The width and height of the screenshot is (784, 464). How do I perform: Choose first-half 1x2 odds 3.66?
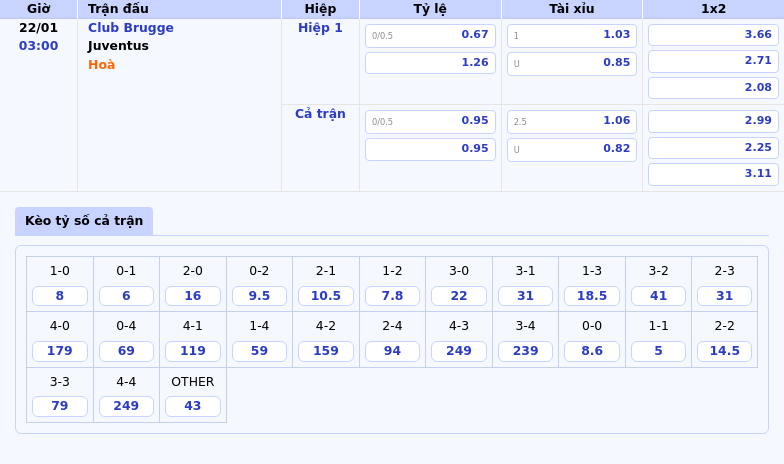pyautogui.click(x=713, y=35)
